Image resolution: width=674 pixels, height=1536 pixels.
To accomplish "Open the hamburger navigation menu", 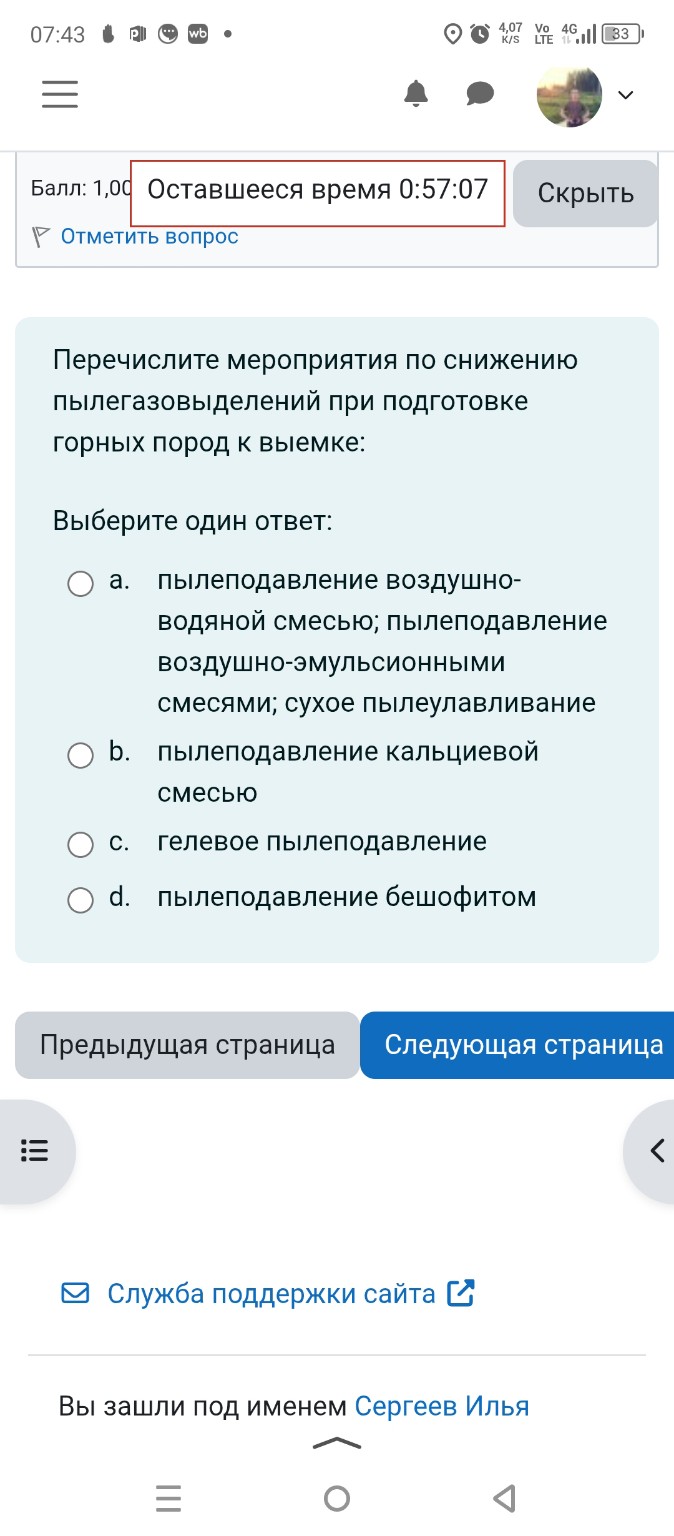I will (59, 94).
